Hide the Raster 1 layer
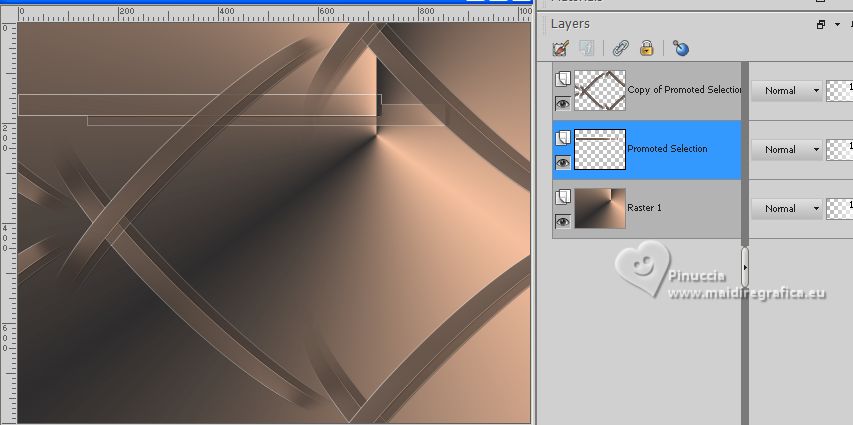This screenshot has height=425, width=853. [x=563, y=221]
